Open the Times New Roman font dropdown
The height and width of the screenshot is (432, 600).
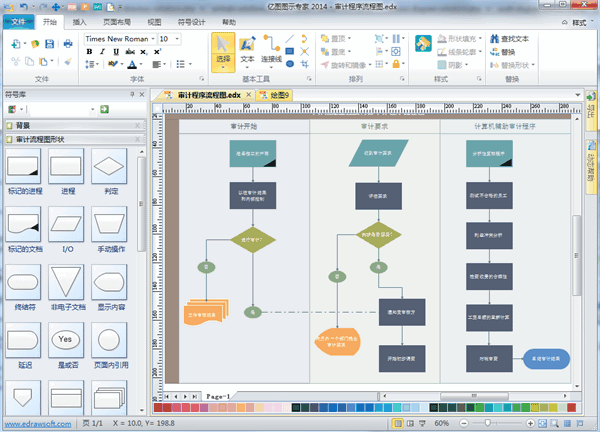point(153,39)
